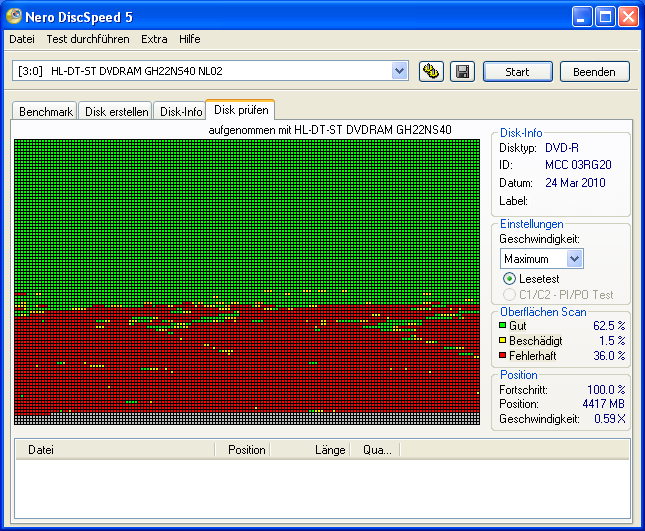Click the yellow Beschädigt legend swatch
645x531 pixels.
click(x=502, y=340)
